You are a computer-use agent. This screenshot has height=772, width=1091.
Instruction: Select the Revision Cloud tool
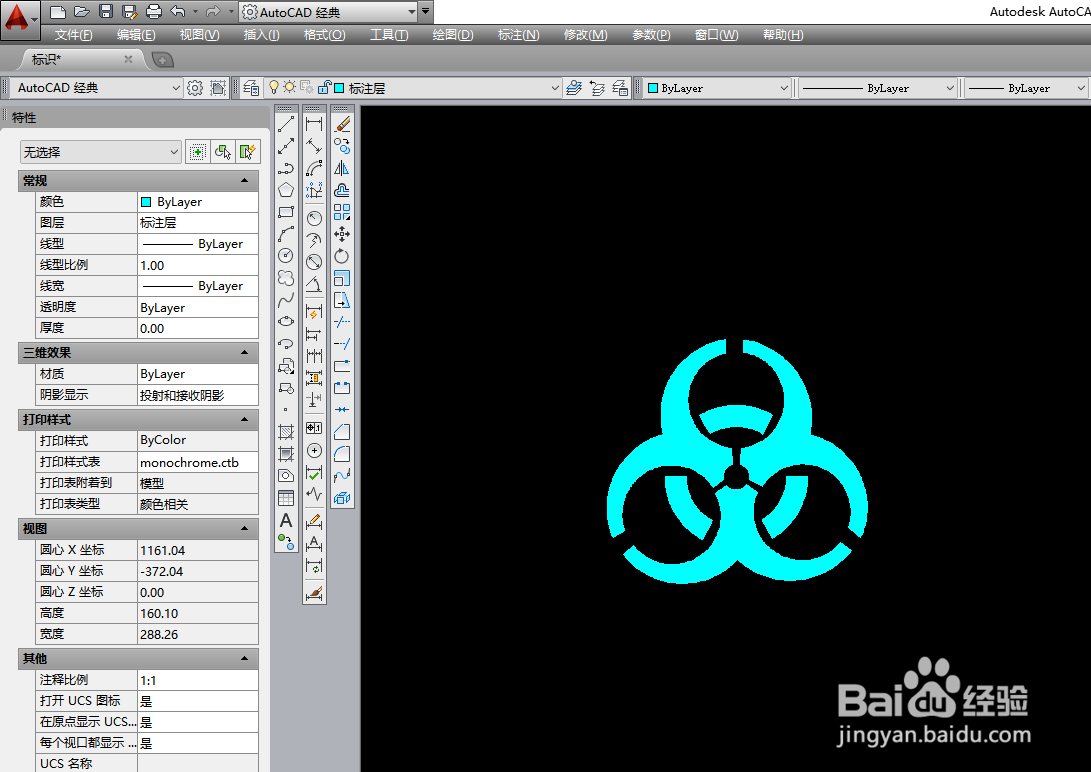click(x=286, y=278)
